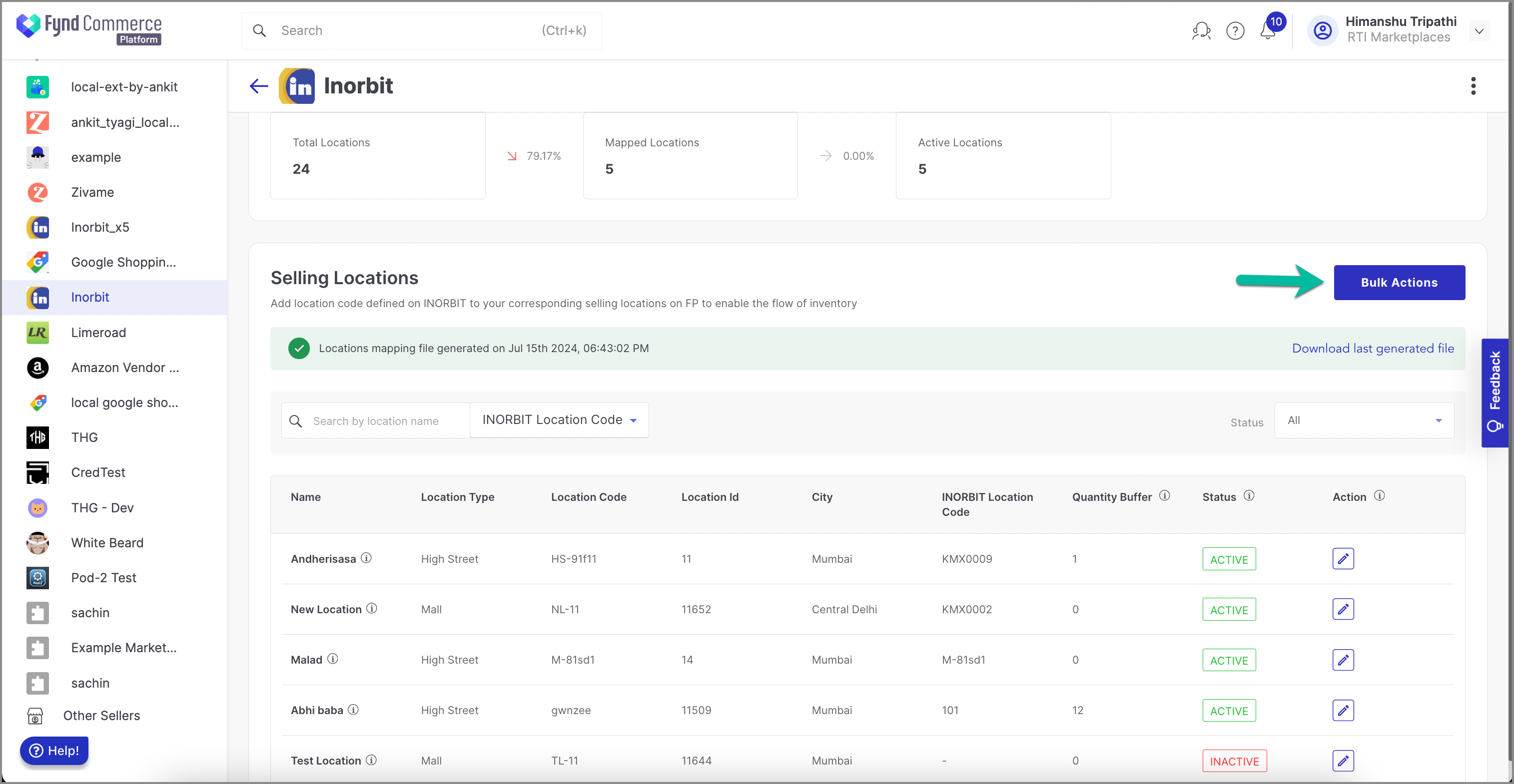The image size is (1514, 784).
Task: Click the Location Type column header
Action: point(457,497)
